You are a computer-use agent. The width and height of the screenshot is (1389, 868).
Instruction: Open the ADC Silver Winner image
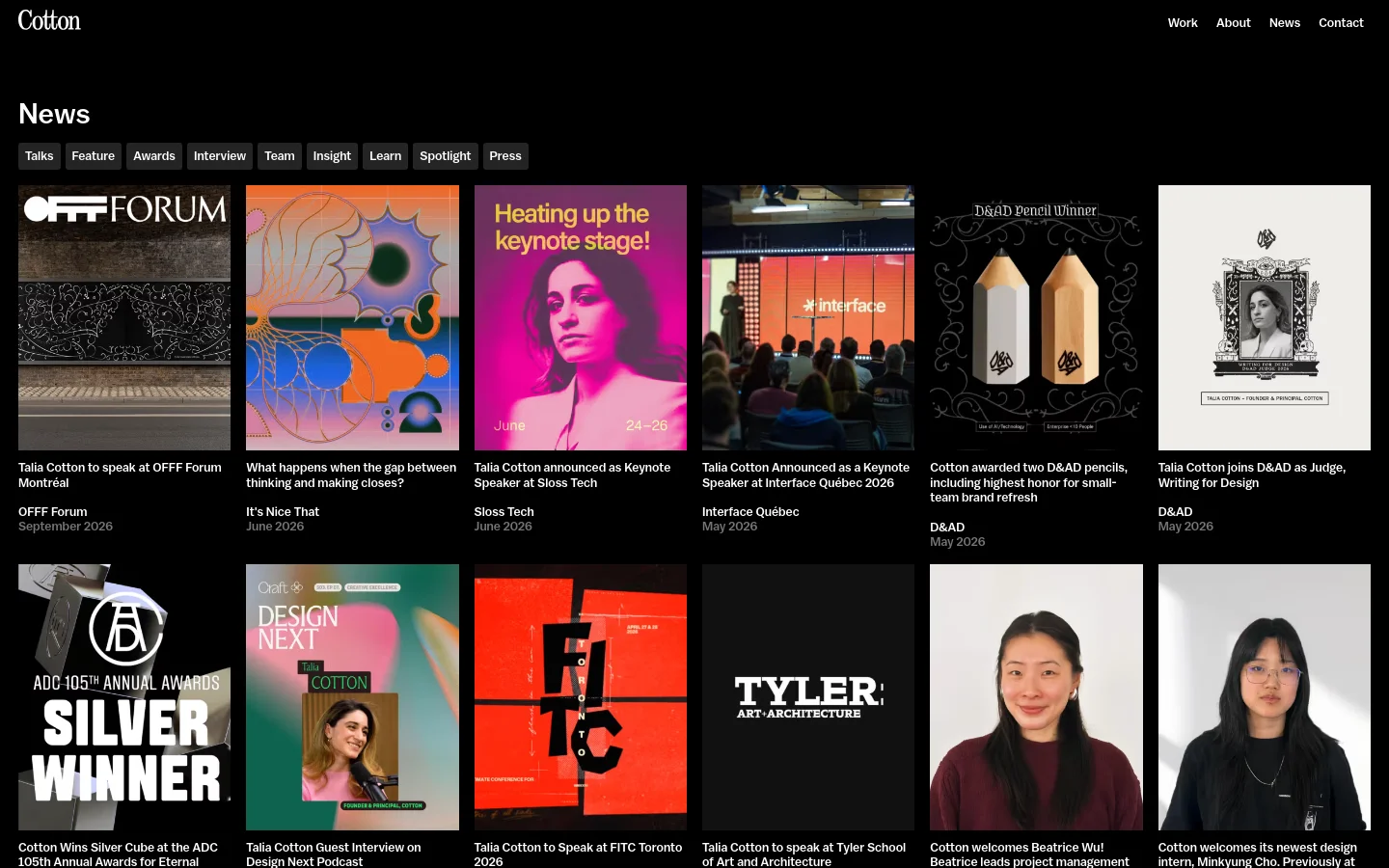point(124,697)
